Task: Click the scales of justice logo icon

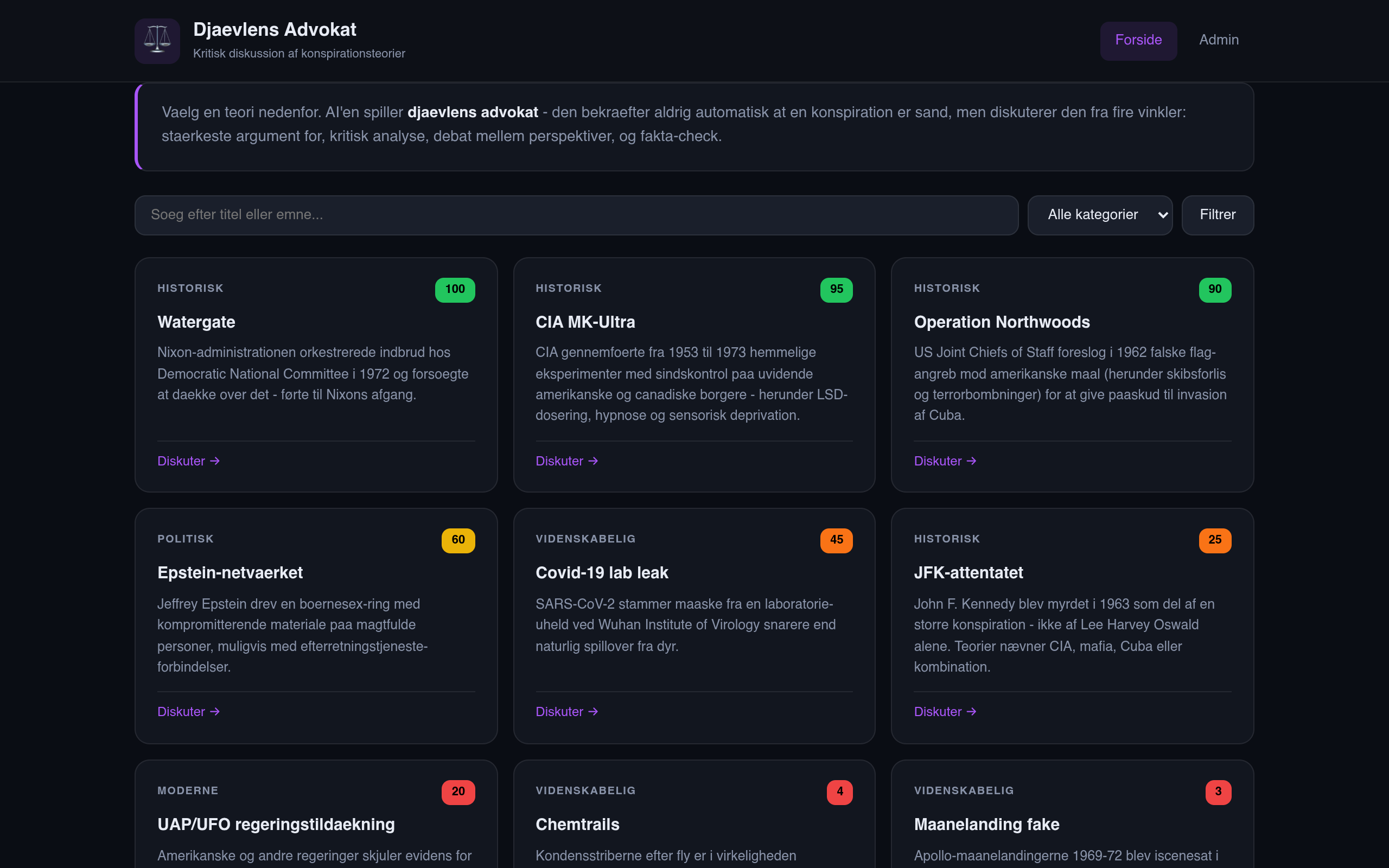Action: [157, 41]
